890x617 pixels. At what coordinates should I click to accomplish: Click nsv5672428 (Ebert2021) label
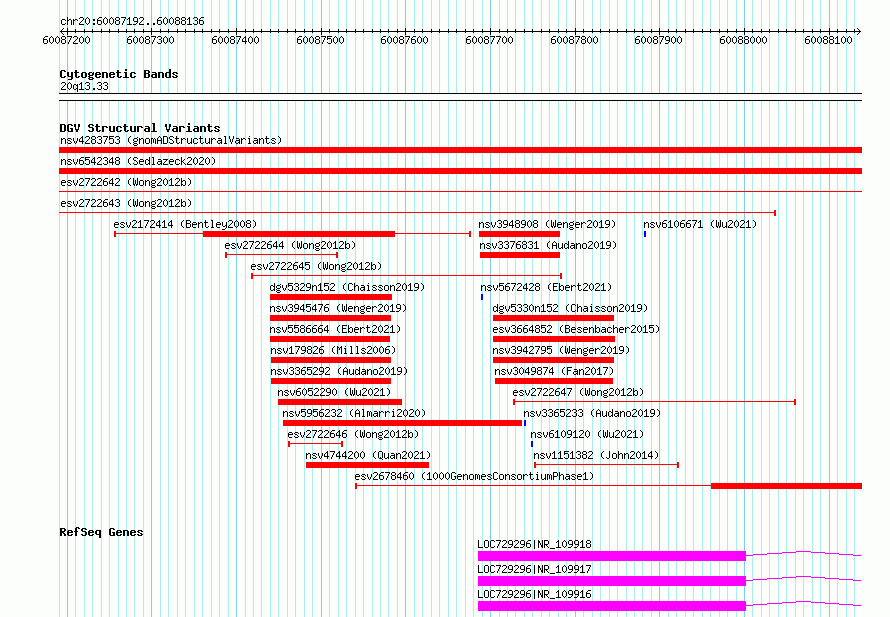click(x=546, y=287)
